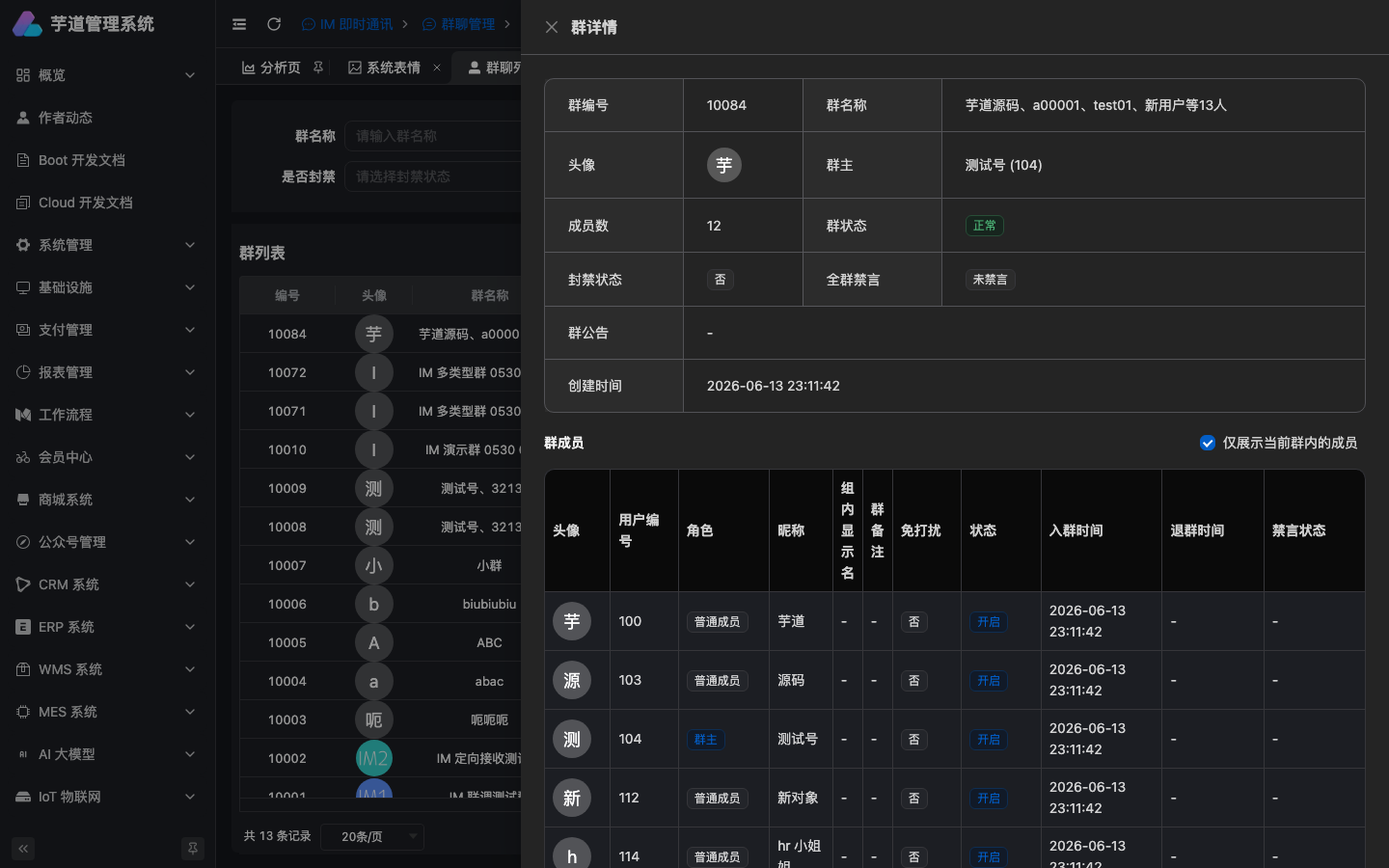The height and width of the screenshot is (868, 1389).
Task: Click the 作者动态 person icon
Action: [23, 118]
